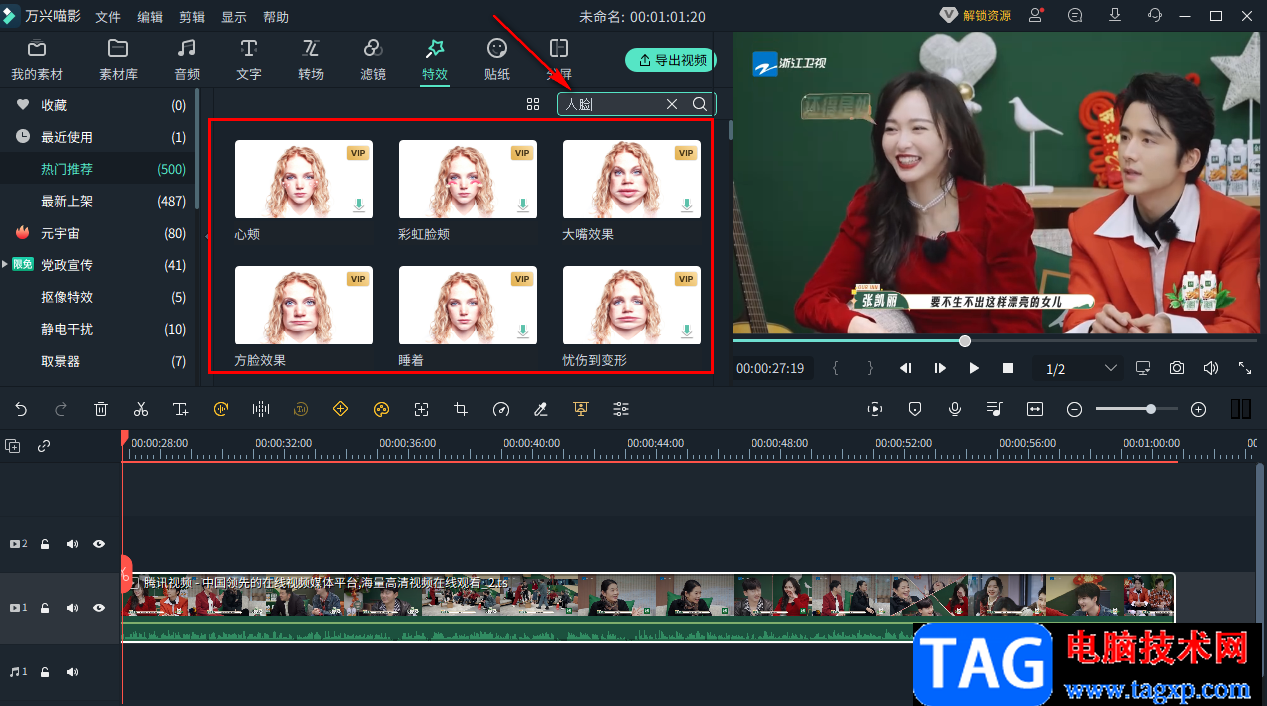Image resolution: width=1267 pixels, height=706 pixels.
Task: Open the messages icon in title bar
Action: 1075,15
